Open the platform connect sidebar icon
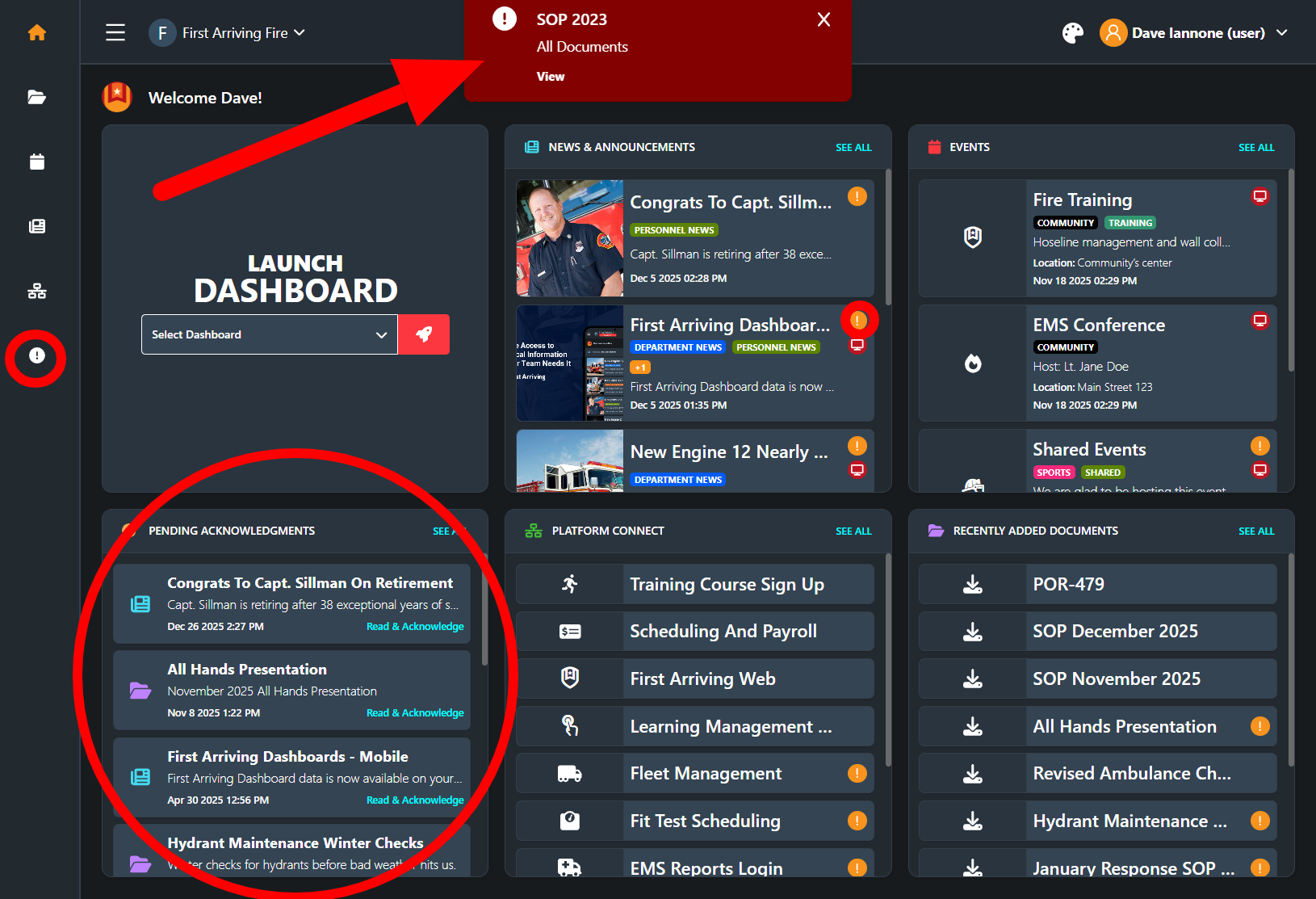This screenshot has height=899, width=1316. (37, 291)
